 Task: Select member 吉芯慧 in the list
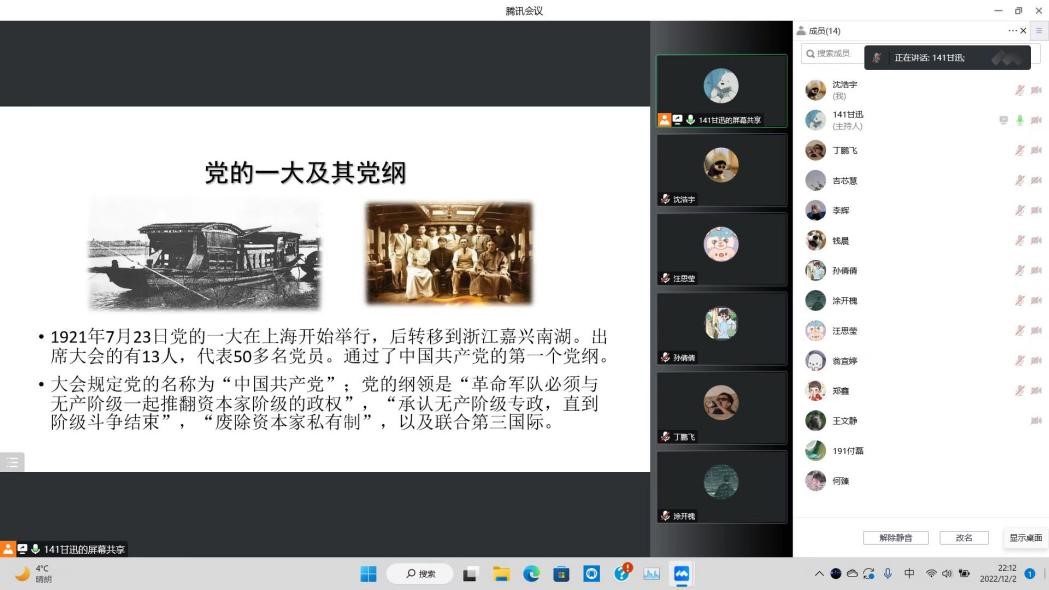(921, 180)
